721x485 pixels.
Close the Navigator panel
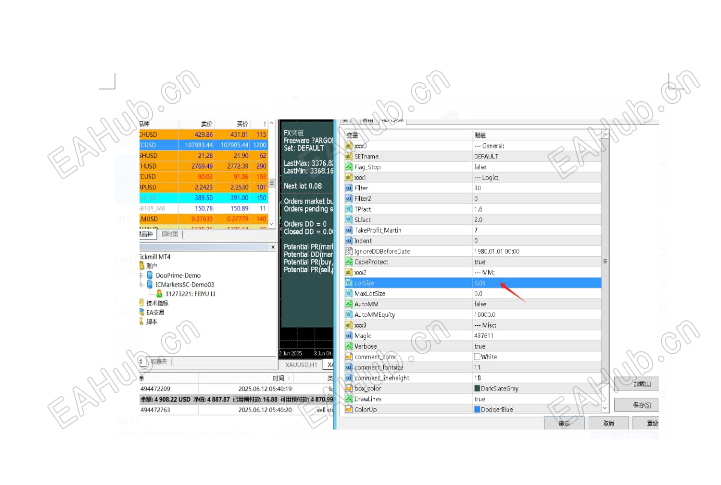pos(273,247)
